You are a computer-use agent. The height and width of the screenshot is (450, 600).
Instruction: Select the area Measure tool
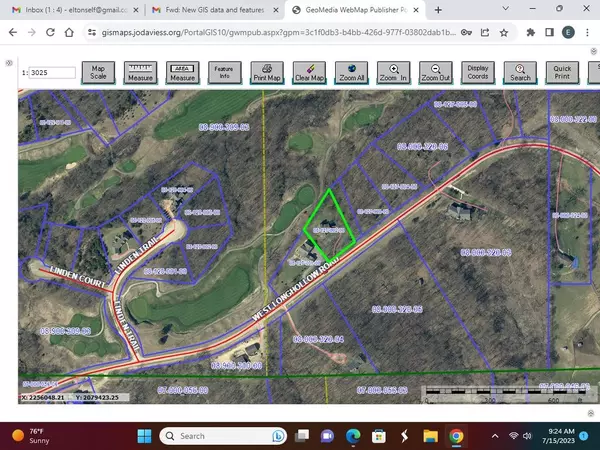(182, 73)
